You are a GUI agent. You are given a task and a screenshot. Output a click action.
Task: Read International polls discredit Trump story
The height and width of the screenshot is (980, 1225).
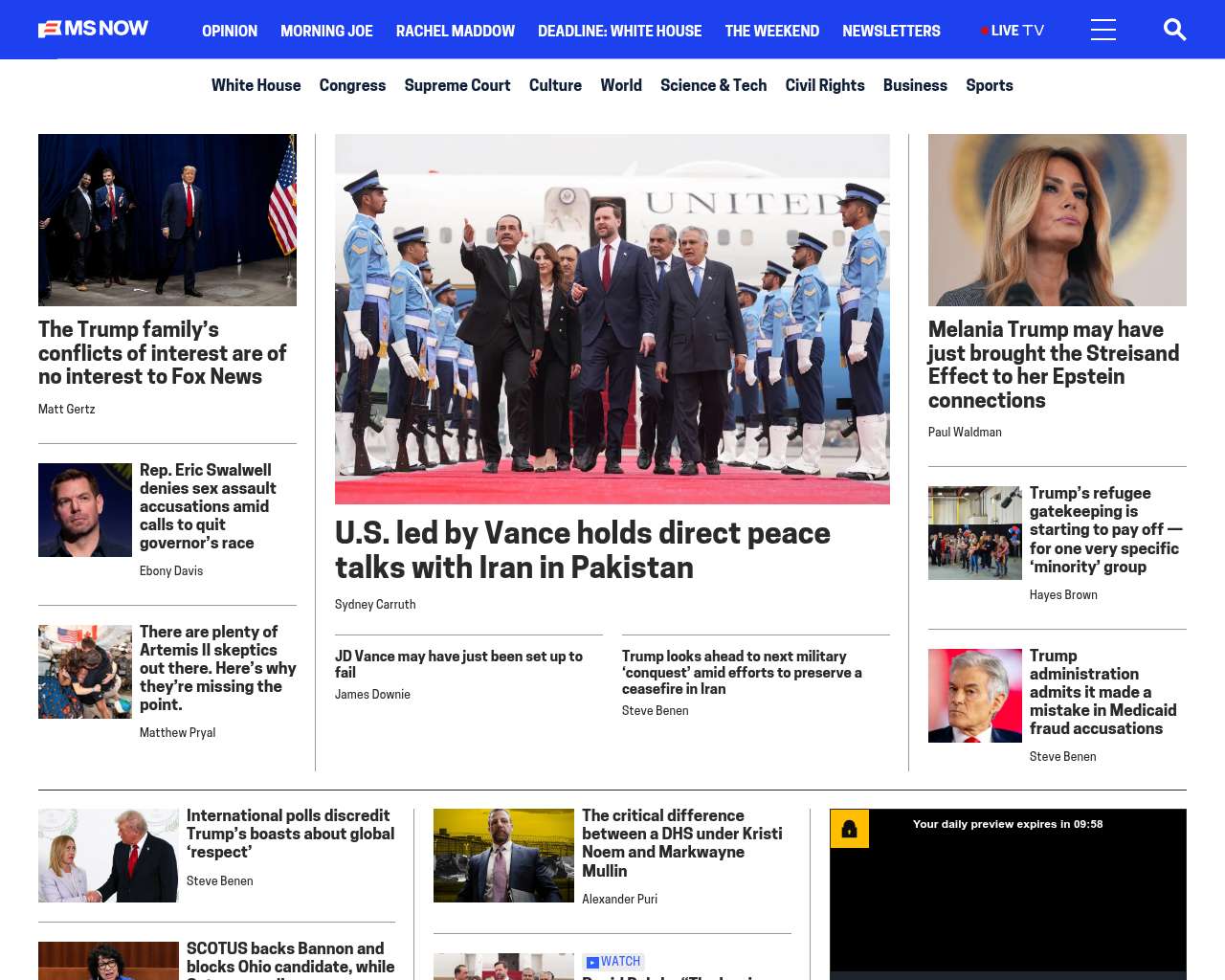(290, 834)
